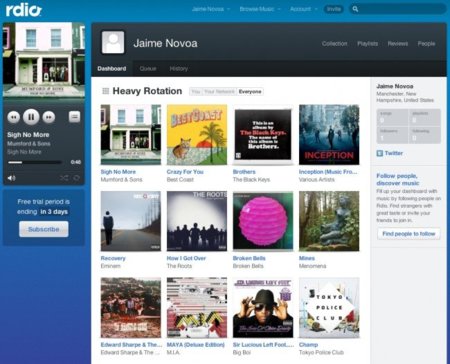Image resolution: width=450 pixels, height=364 pixels.
Task: Switch to the History tab
Action: tap(179, 69)
